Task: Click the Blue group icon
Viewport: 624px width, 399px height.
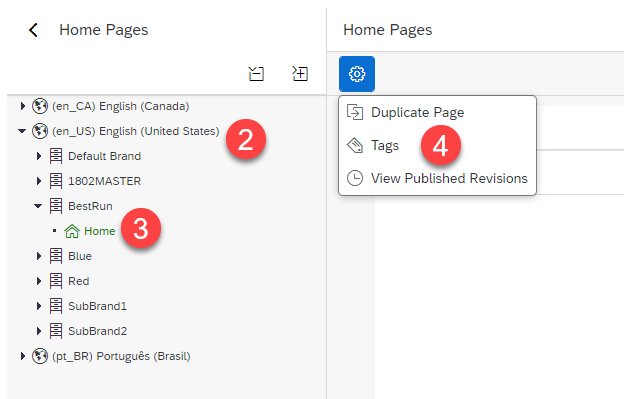Action: (x=56, y=256)
